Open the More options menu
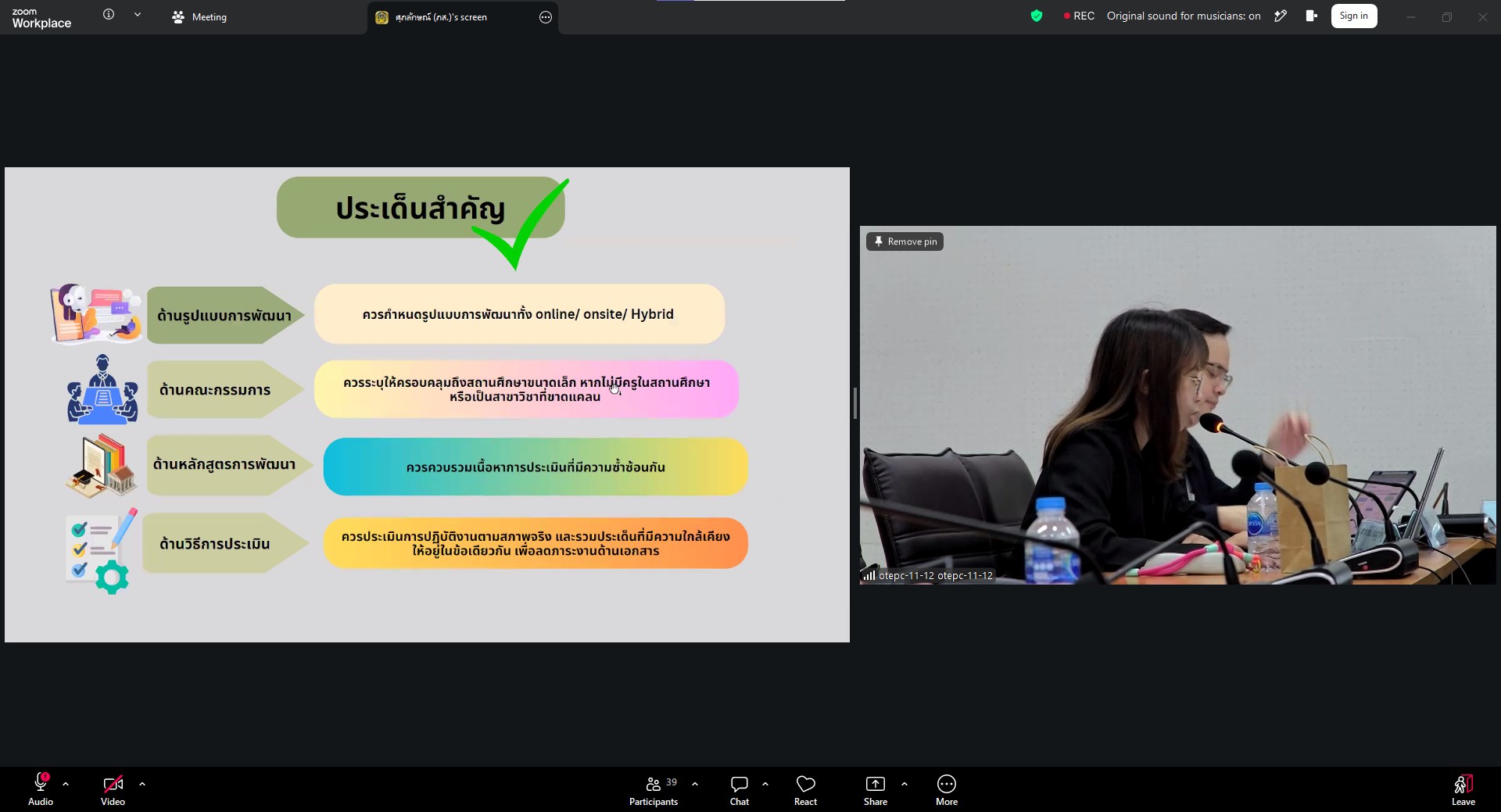The height and width of the screenshot is (812, 1501). point(947,790)
